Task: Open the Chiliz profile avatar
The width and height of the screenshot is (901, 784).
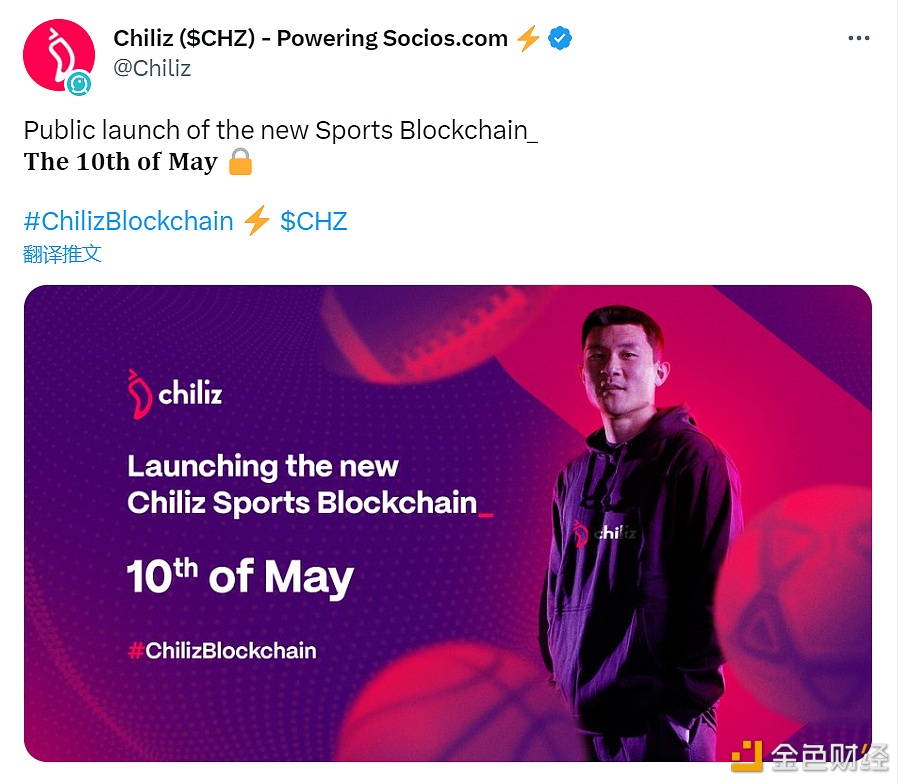Action: point(58,54)
